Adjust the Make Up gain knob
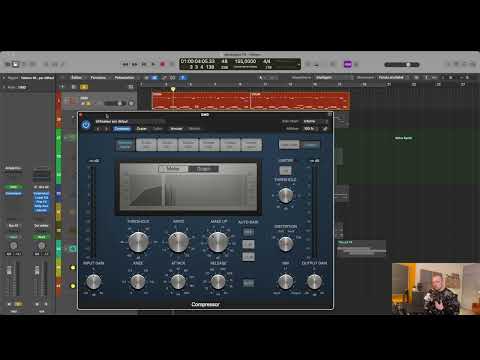 (x=218, y=242)
